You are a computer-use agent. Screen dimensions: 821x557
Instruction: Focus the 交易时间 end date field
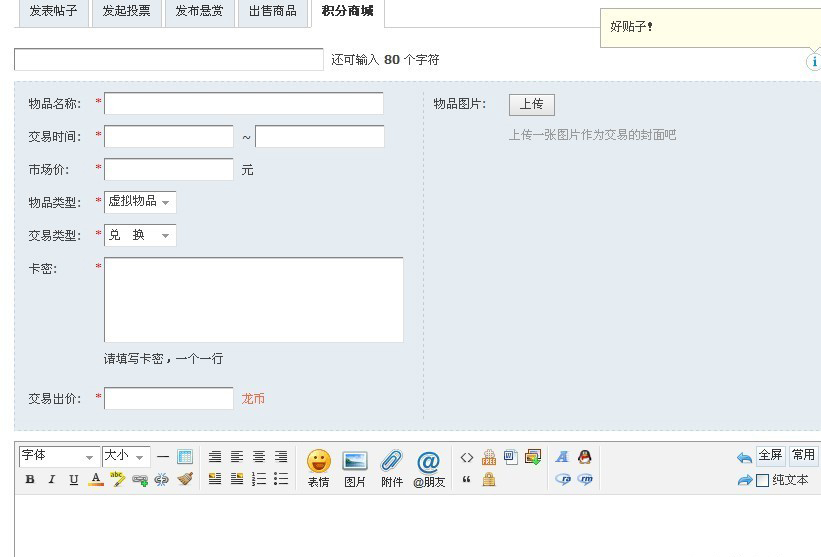[x=319, y=136]
